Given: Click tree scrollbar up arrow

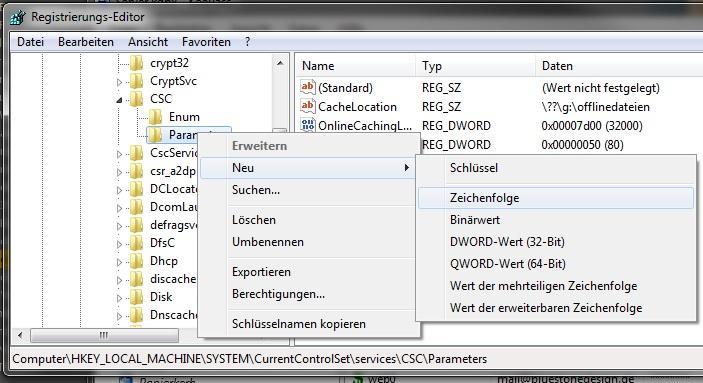Looking at the screenshot, I should coord(280,63).
